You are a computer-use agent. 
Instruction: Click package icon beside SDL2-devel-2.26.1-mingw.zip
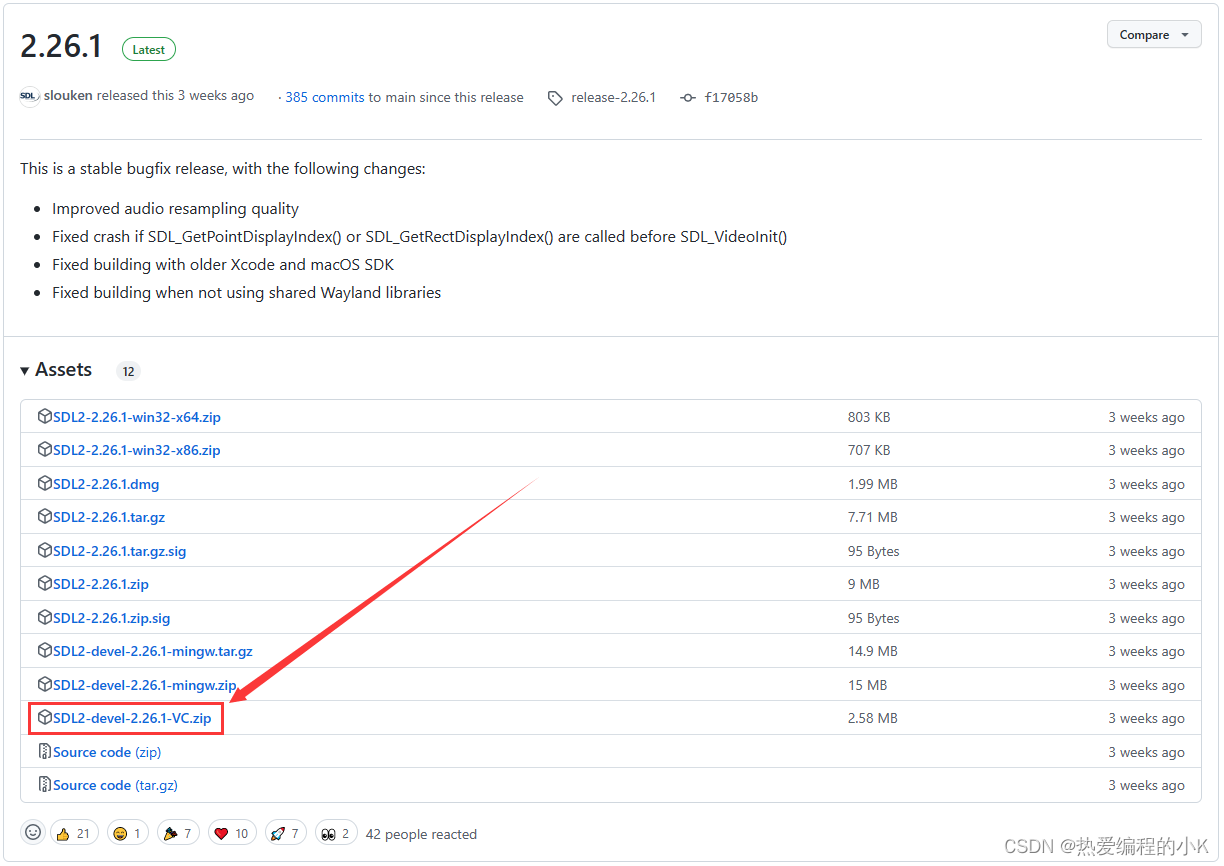[x=44, y=684]
